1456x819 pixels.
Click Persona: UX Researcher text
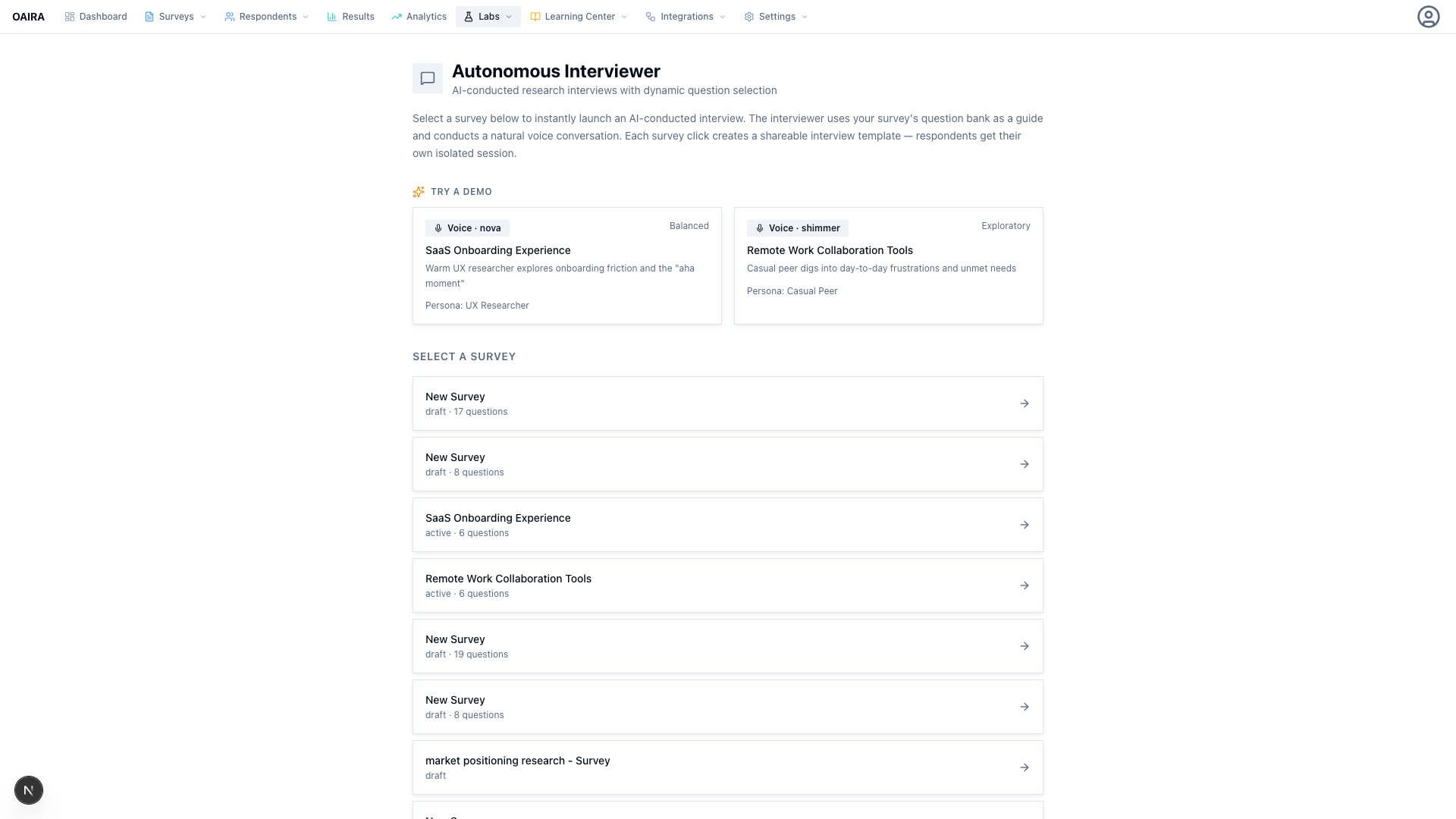(477, 306)
